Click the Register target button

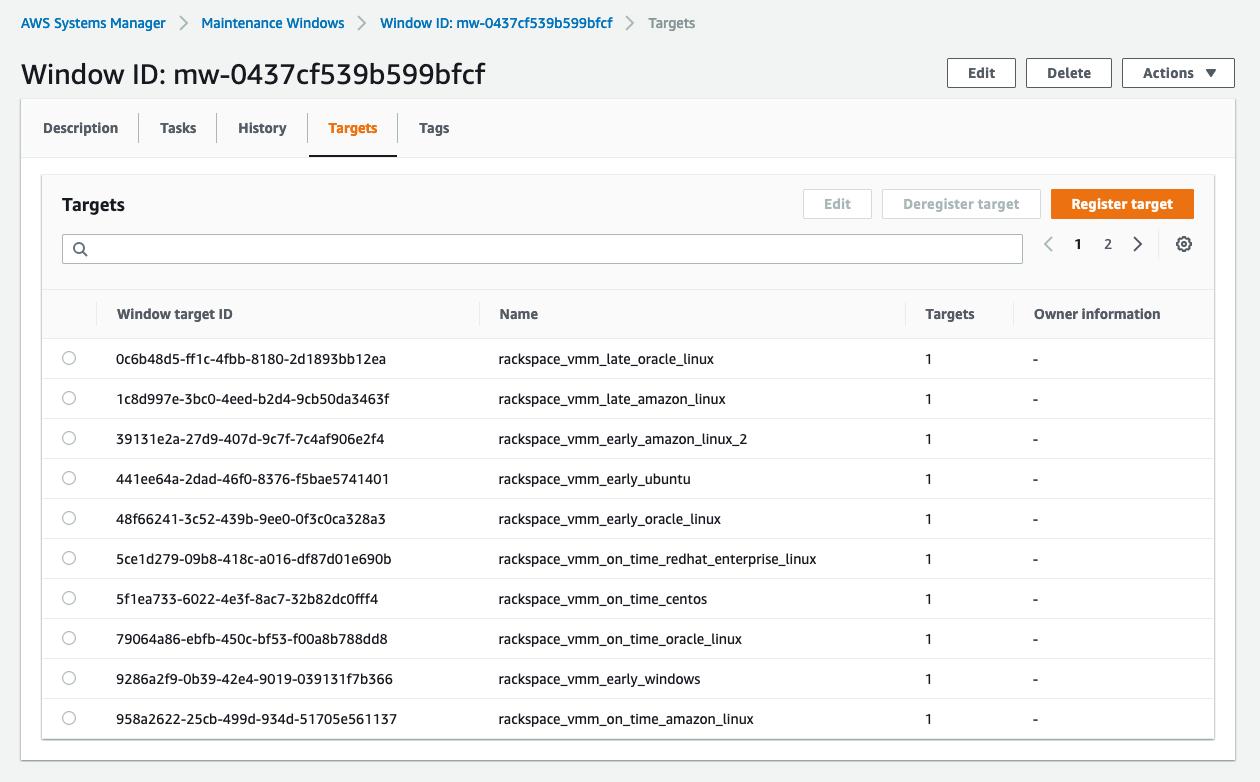click(1122, 203)
